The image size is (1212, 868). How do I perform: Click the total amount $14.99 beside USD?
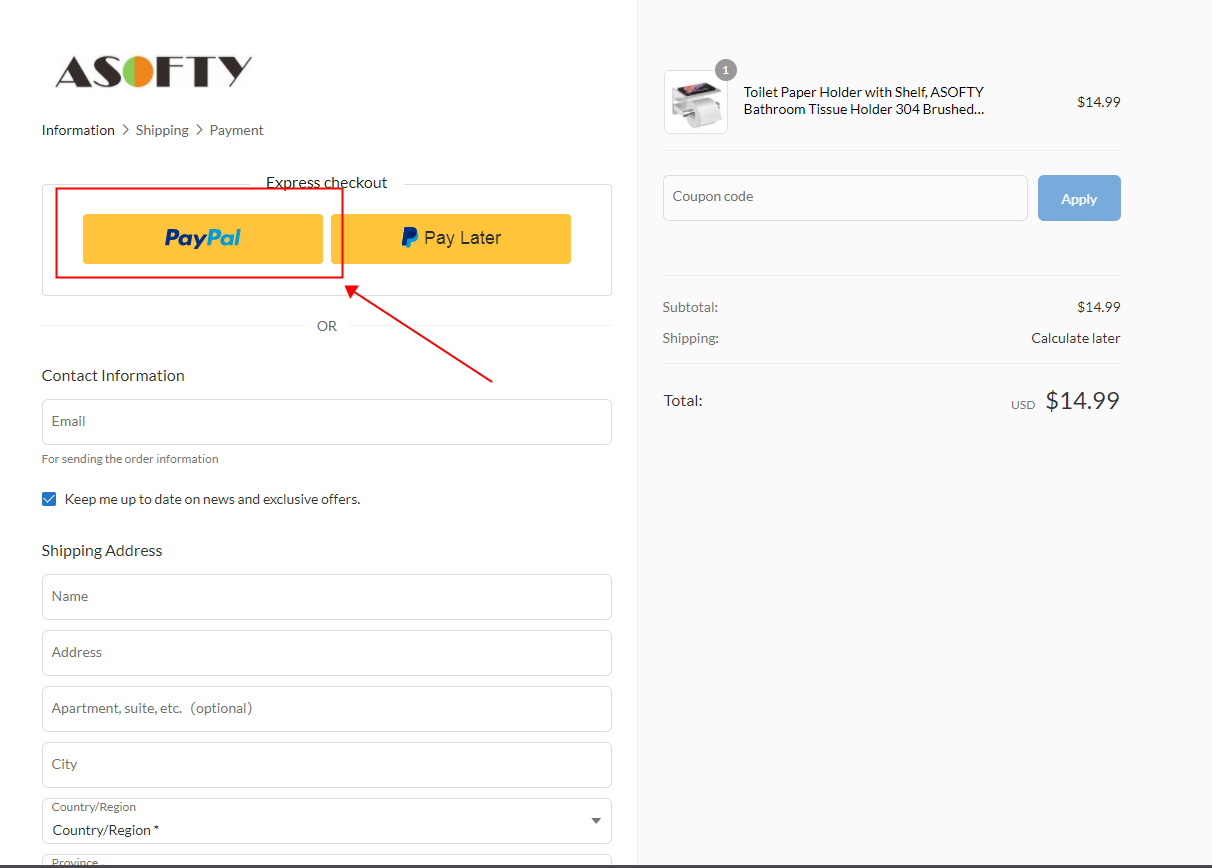(1083, 401)
